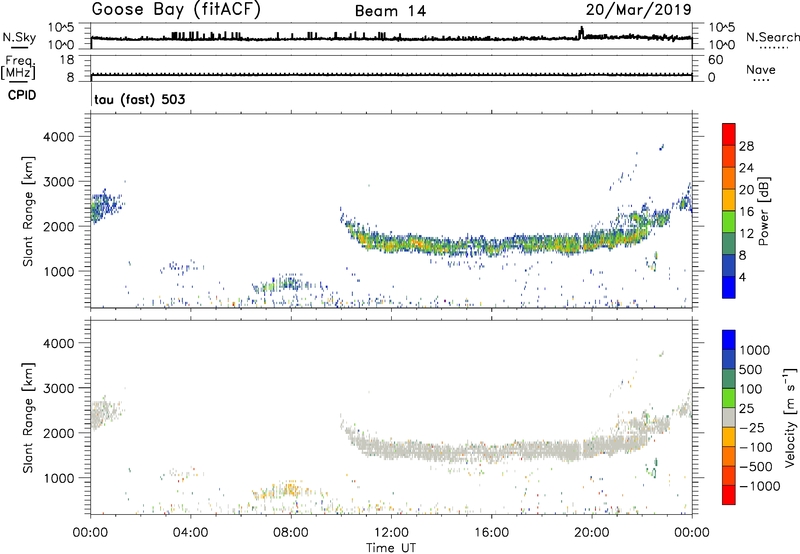Click the gray band of the Velocity colorbar
The height and width of the screenshot is (554, 800).
click(x=729, y=417)
